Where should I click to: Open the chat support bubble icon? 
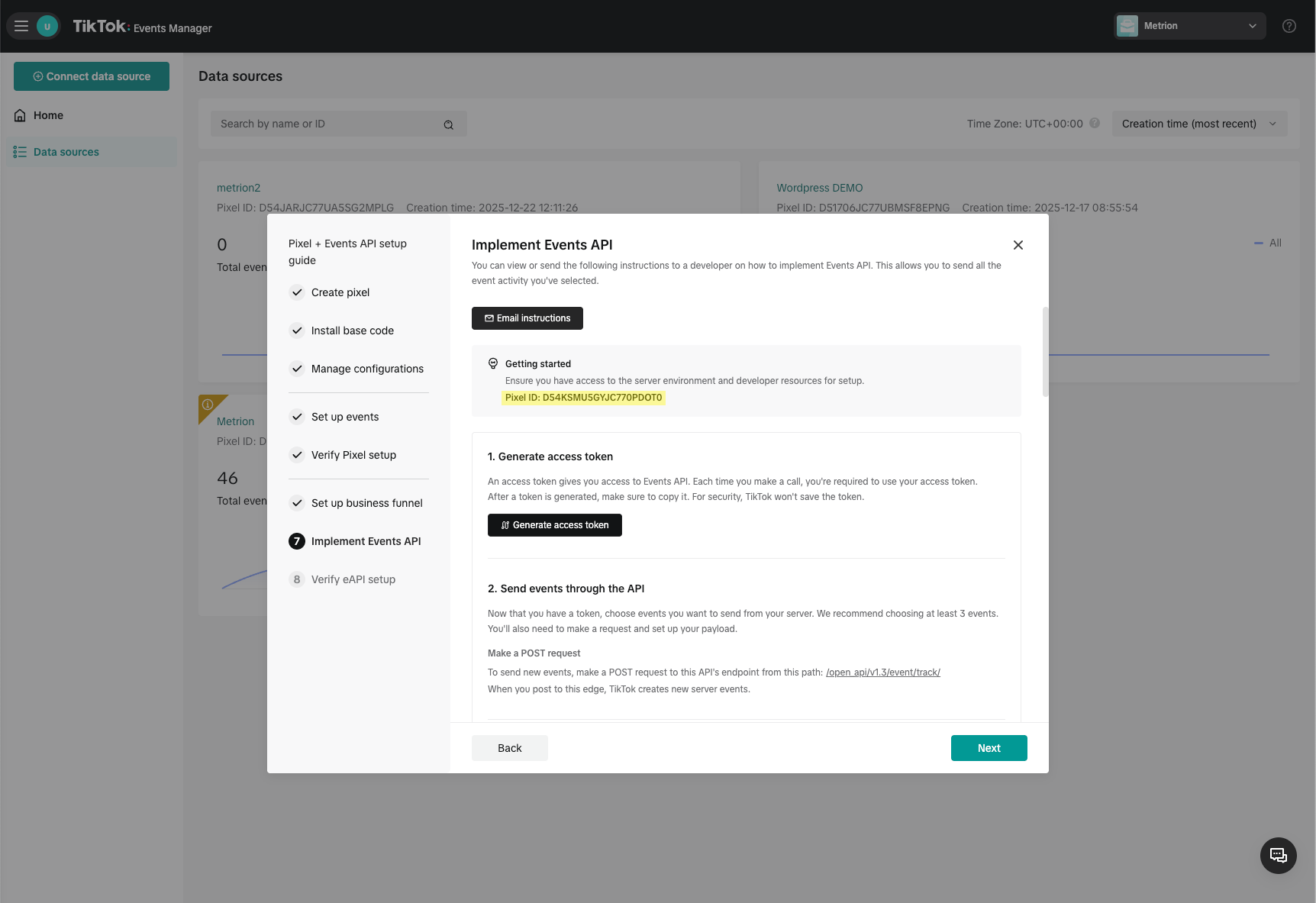click(x=1279, y=856)
